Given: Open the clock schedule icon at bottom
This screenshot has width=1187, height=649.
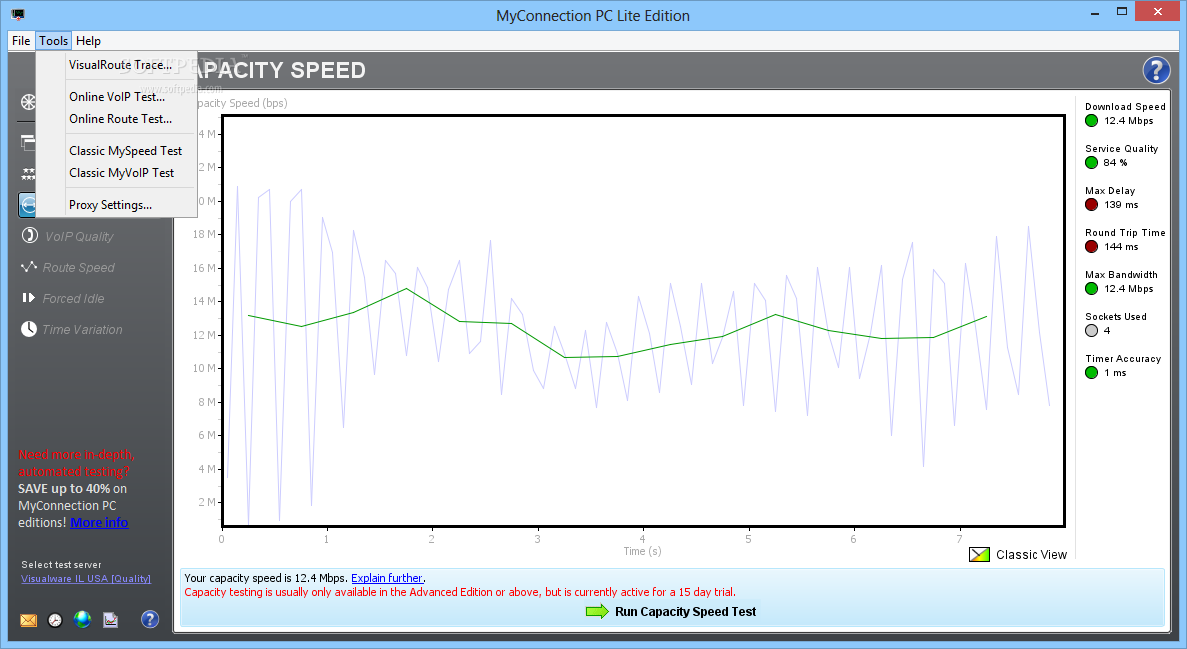Looking at the screenshot, I should click(x=55, y=620).
